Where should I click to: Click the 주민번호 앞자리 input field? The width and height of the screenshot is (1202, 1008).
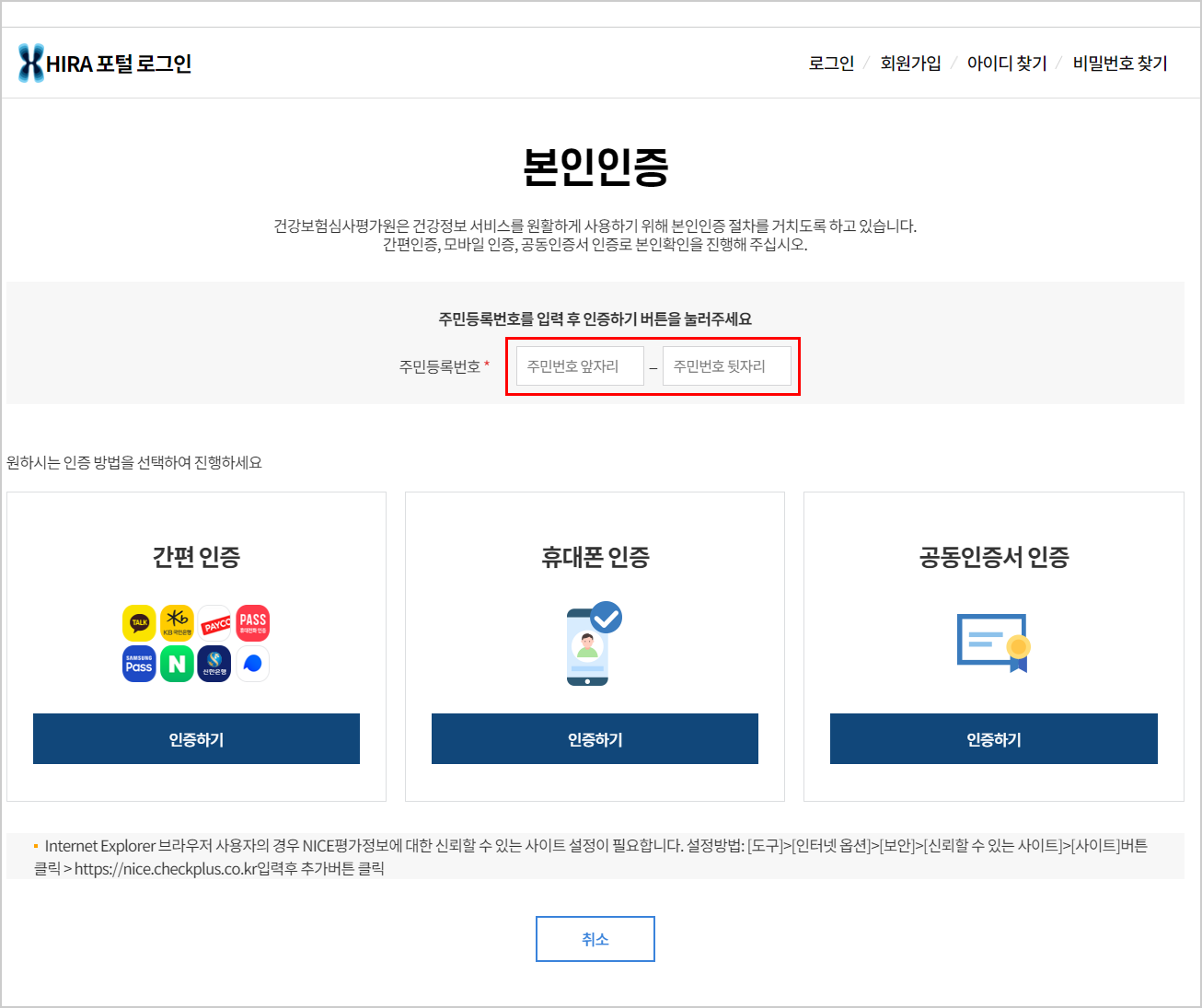pyautogui.click(x=579, y=365)
